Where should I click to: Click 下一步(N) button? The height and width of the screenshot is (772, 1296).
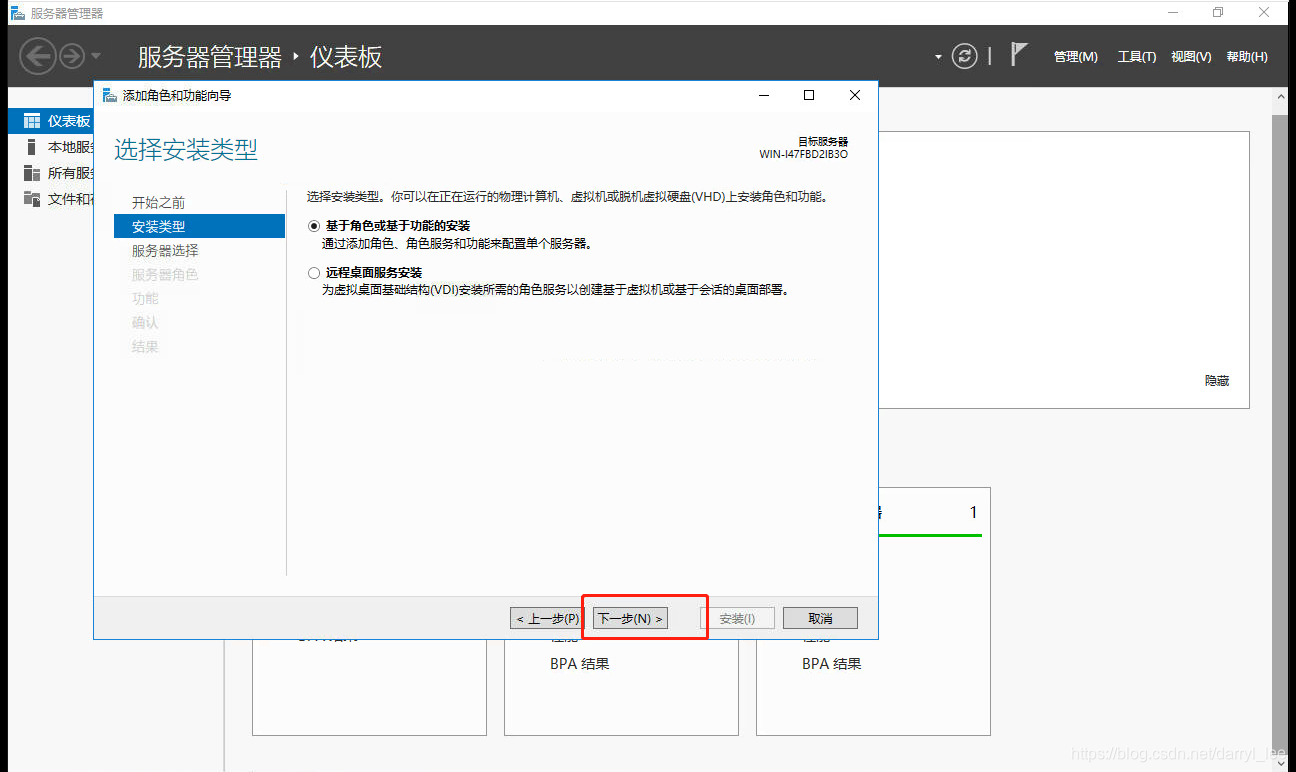click(630, 619)
